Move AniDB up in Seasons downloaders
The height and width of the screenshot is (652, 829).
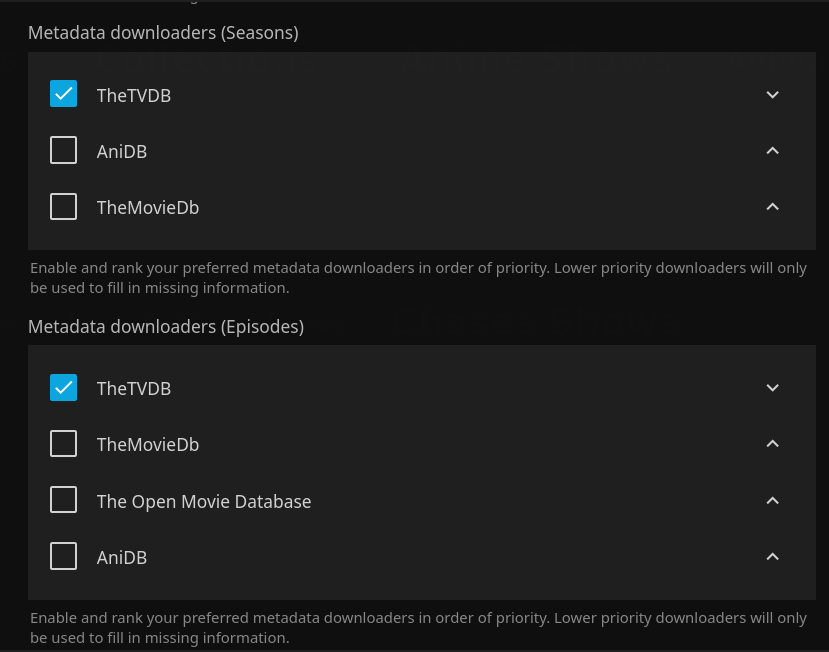(772, 151)
